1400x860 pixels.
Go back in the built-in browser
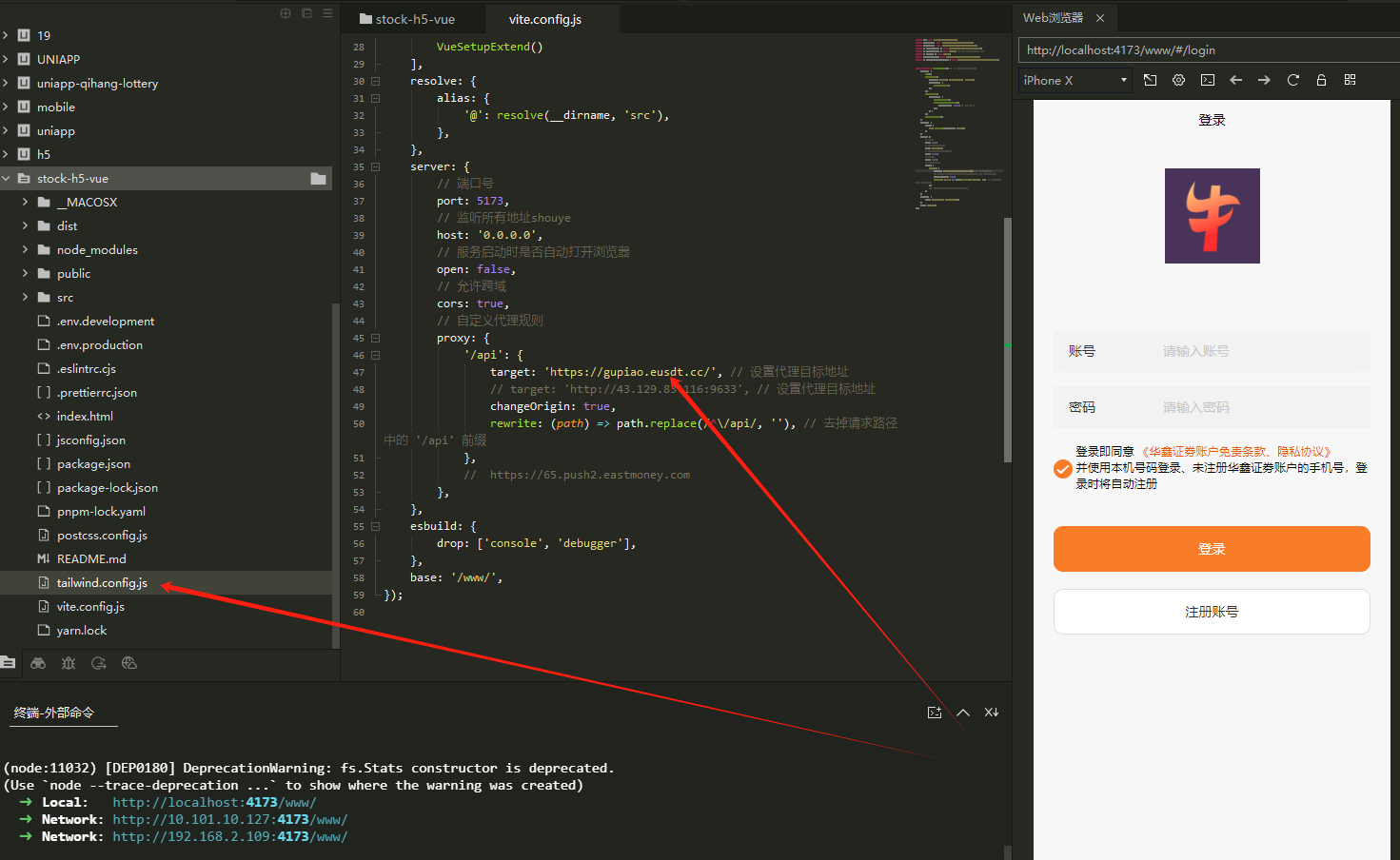click(1235, 80)
